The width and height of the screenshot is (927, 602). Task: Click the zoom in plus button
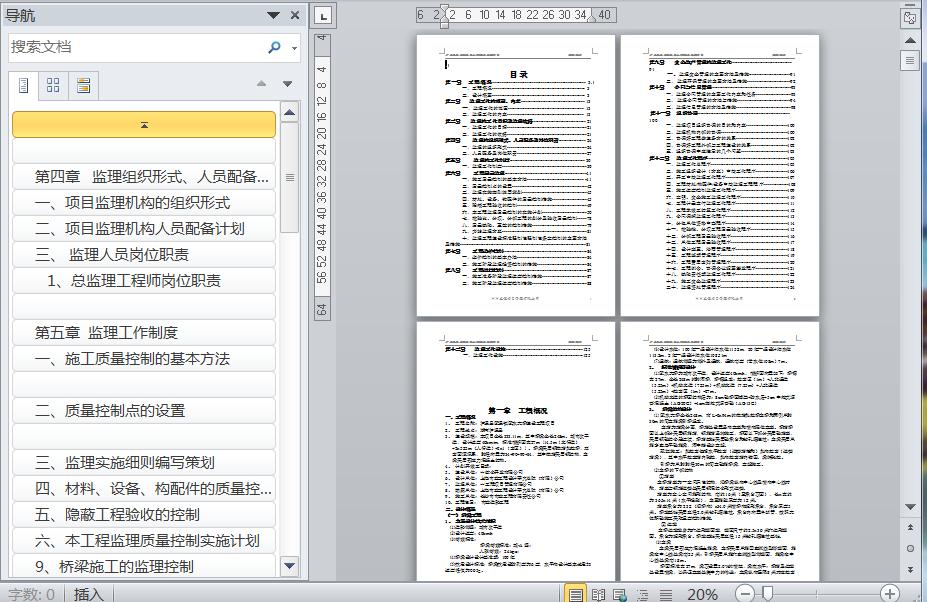[x=890, y=594]
